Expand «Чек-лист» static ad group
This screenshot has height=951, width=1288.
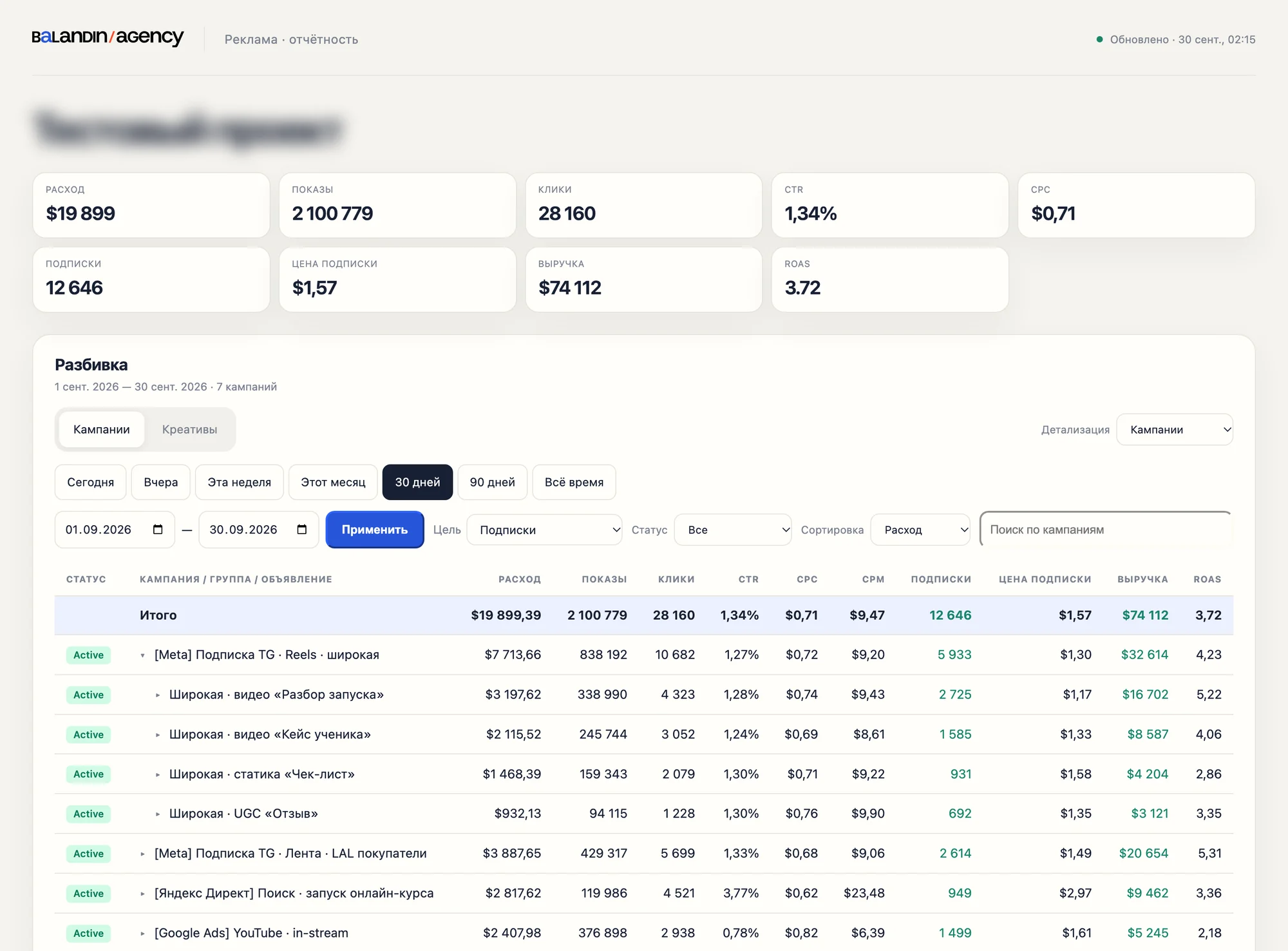(x=158, y=774)
